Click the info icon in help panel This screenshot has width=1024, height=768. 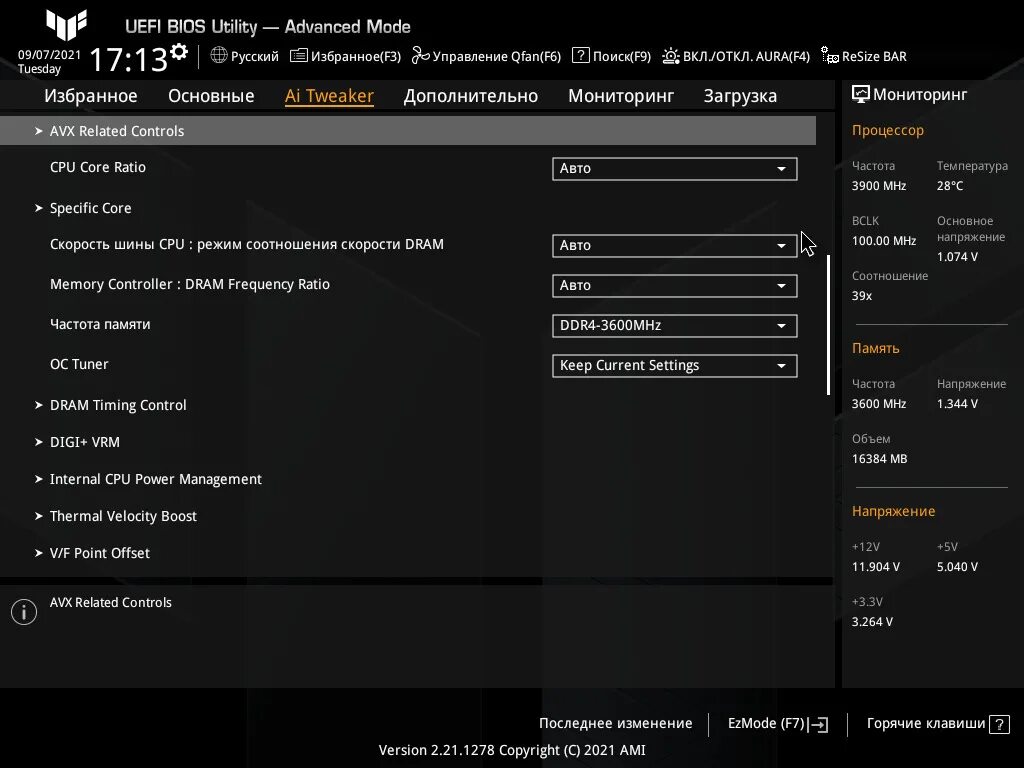pos(24,612)
